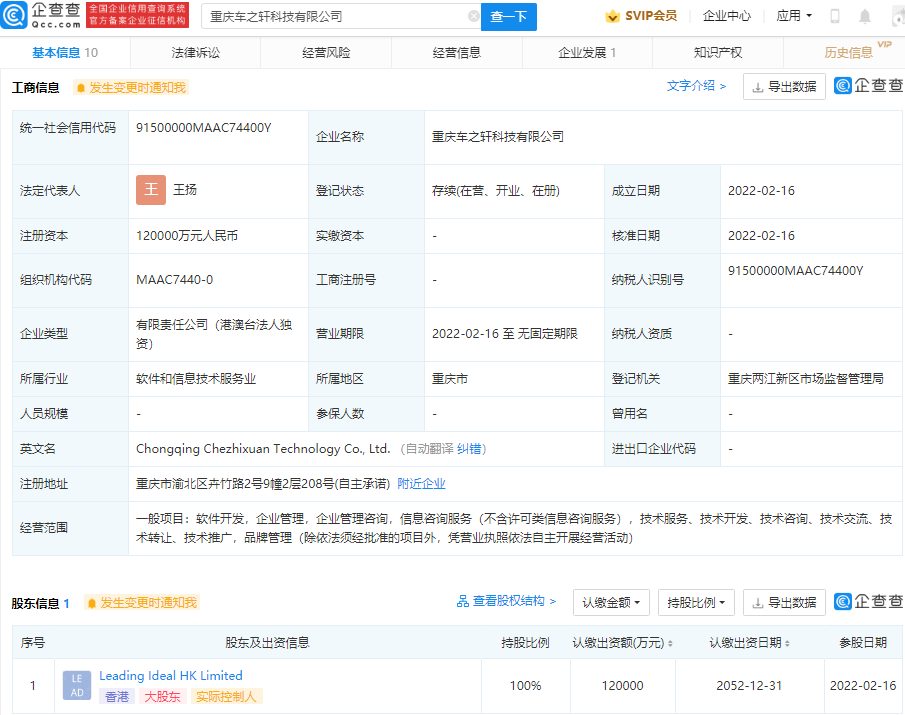This screenshot has height=715, width=905.
Task: Click the 香港 tag on shareholder row
Action: click(117, 697)
